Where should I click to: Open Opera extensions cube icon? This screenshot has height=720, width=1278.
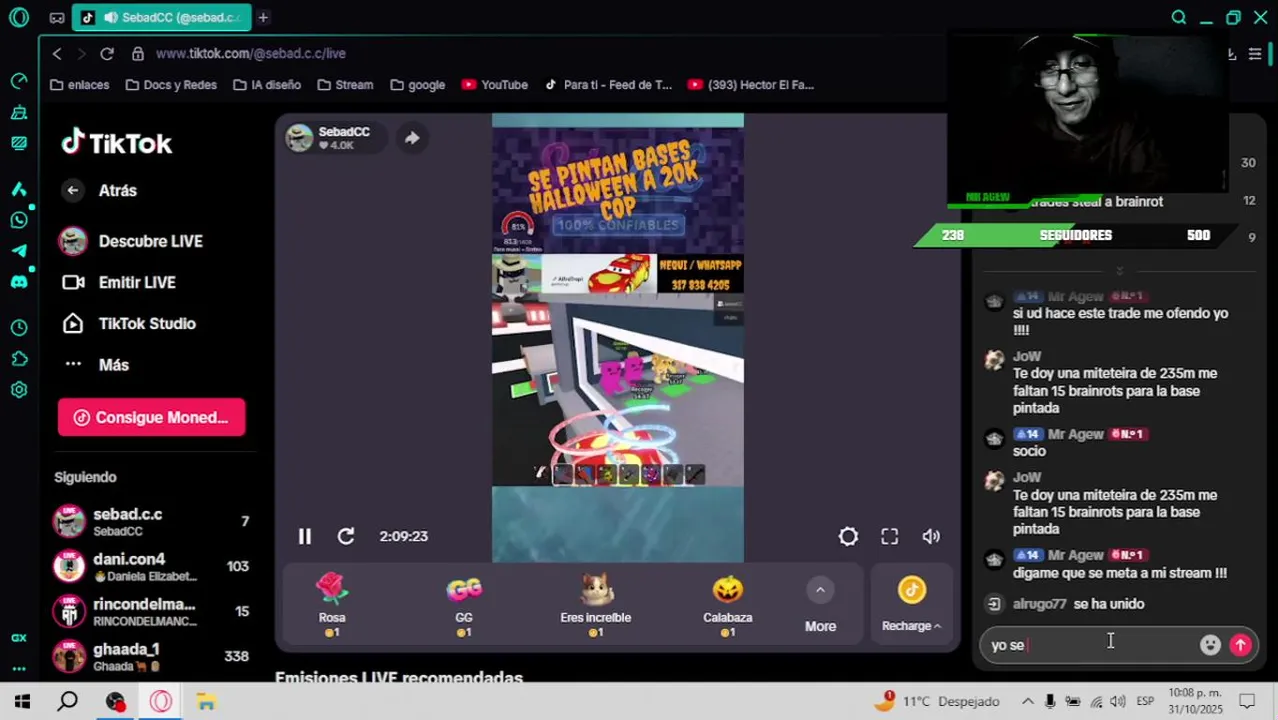point(19,359)
